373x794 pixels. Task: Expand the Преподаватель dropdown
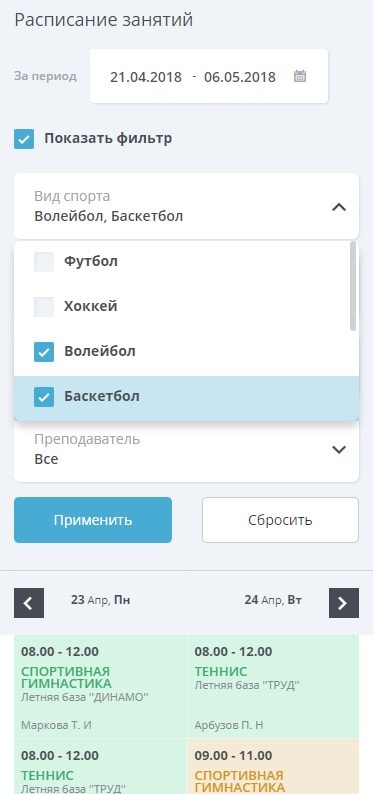(186, 449)
